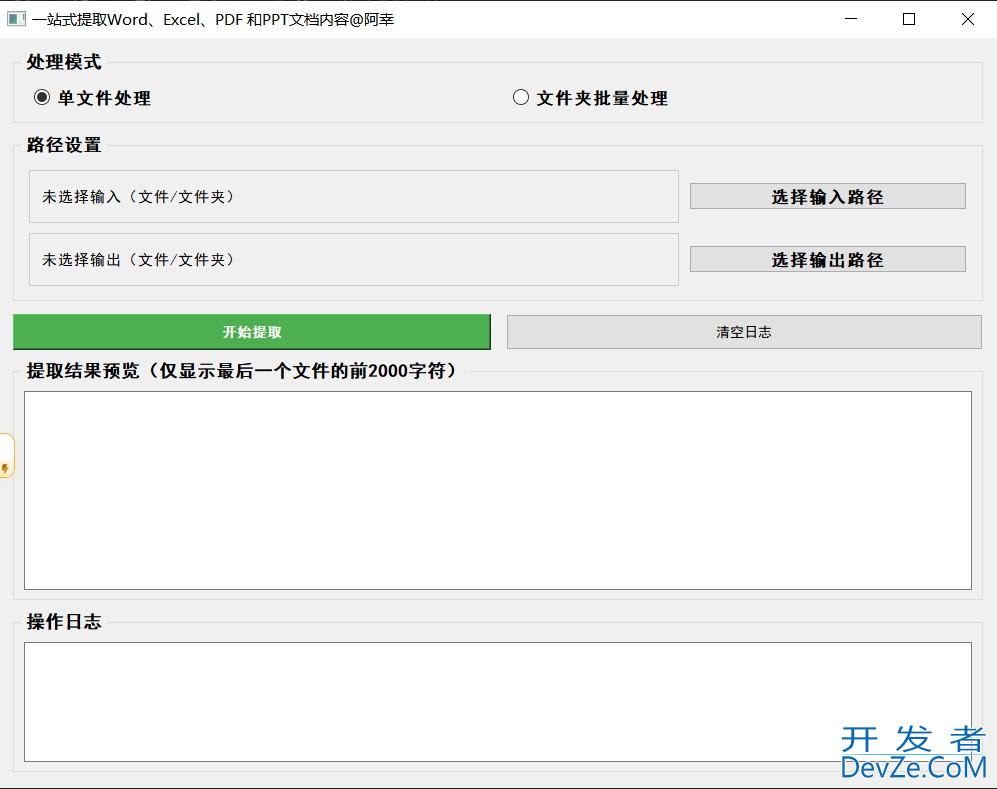997x789 pixels.
Task: Click the 未选择输入 input path field
Action: pos(353,197)
